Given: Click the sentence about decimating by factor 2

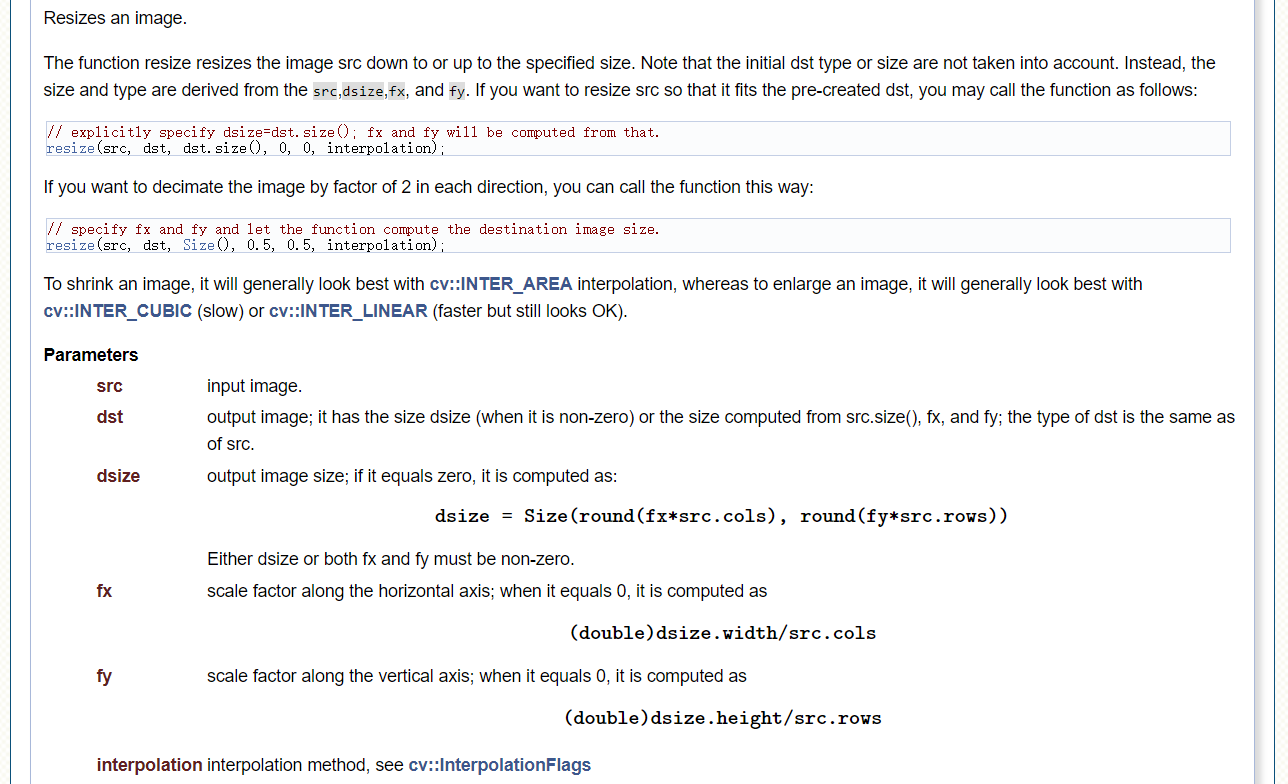Looking at the screenshot, I should pos(429,187).
